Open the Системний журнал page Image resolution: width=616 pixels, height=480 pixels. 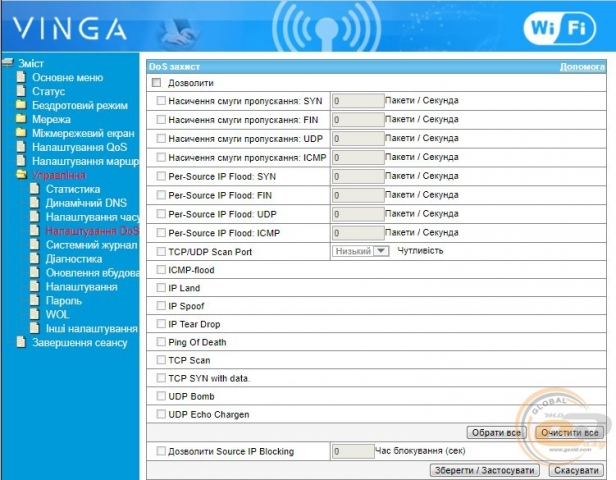[92, 245]
